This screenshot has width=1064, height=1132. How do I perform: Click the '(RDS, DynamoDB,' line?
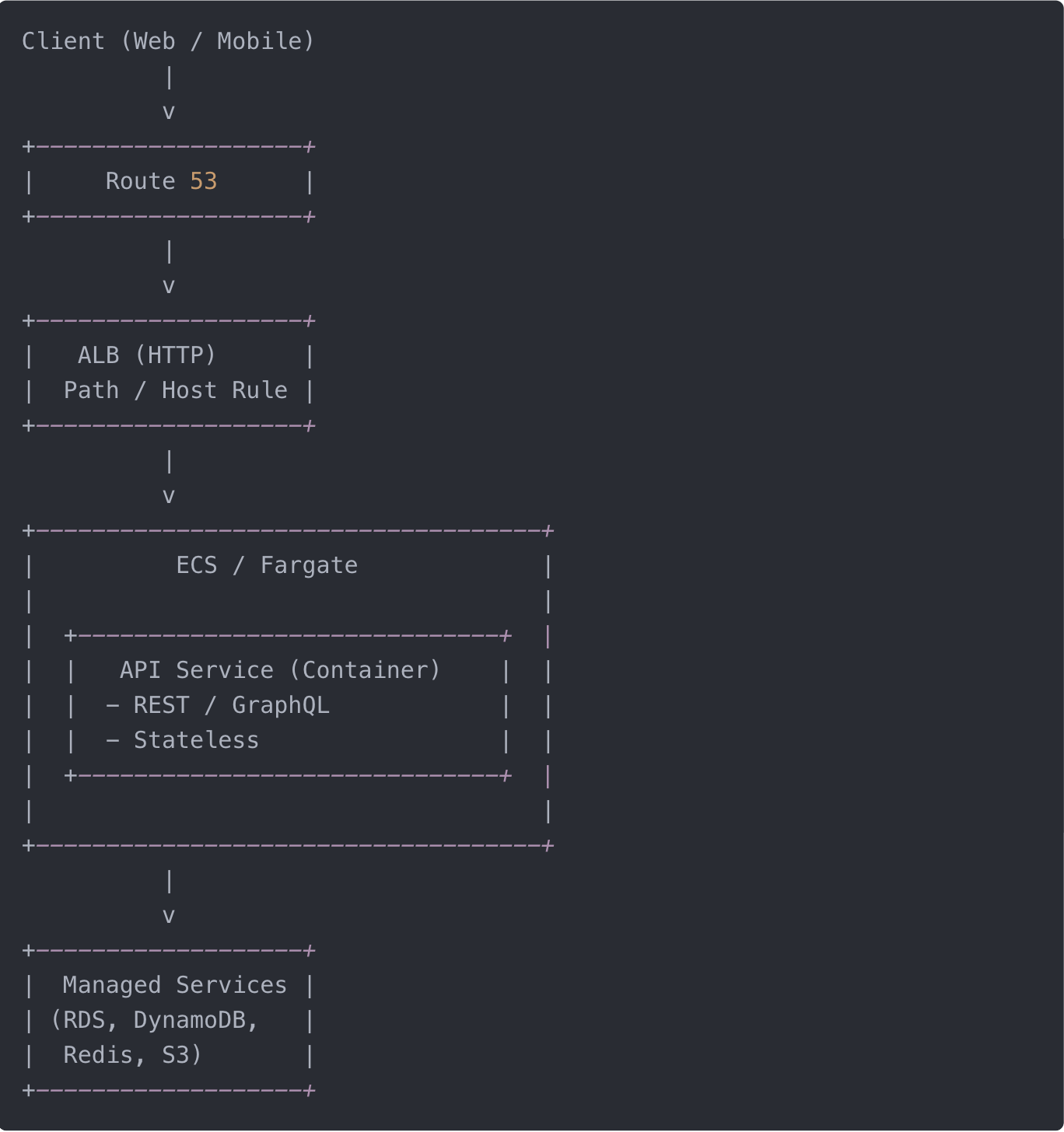tap(154, 1020)
